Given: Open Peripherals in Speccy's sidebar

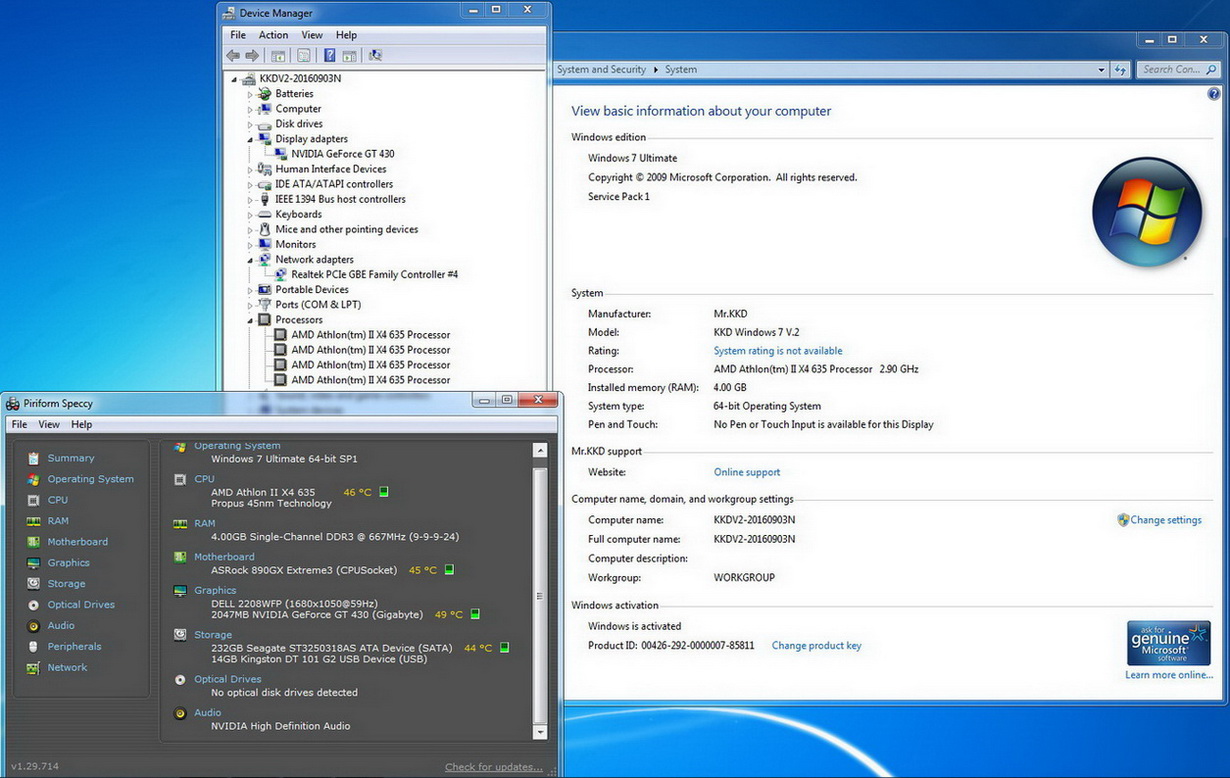Looking at the screenshot, I should tap(75, 647).
